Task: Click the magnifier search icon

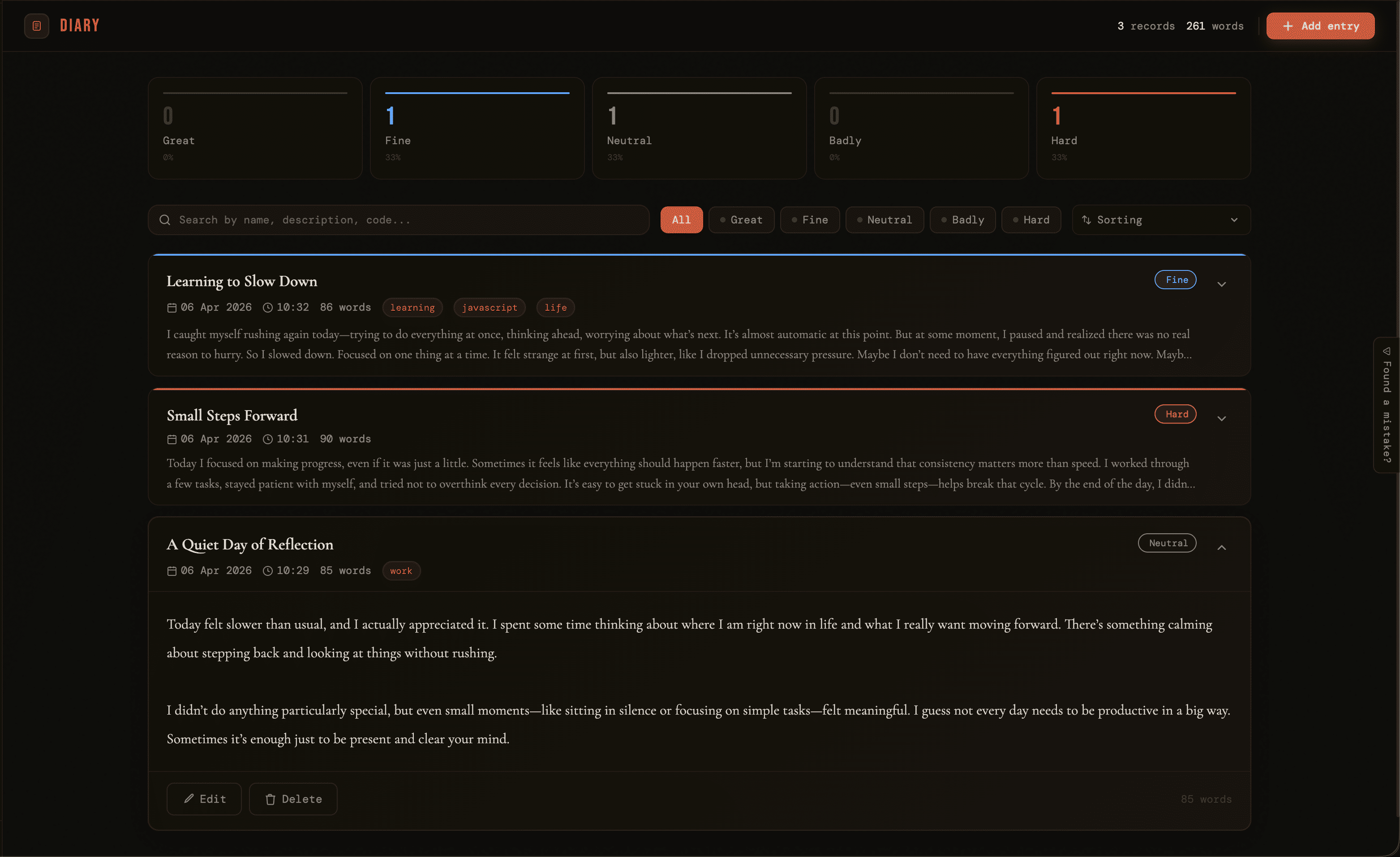Action: click(165, 220)
